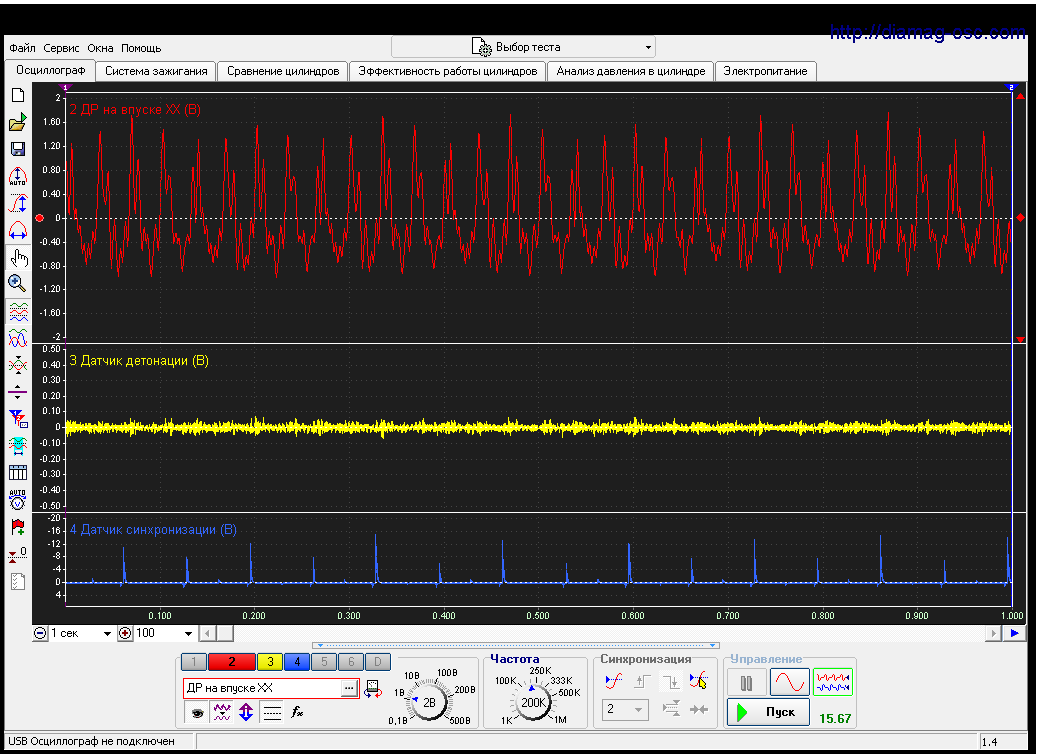Viewport: 1040px width, 754px height.
Task: Toggle blue channel 4 button
Action: [297, 661]
